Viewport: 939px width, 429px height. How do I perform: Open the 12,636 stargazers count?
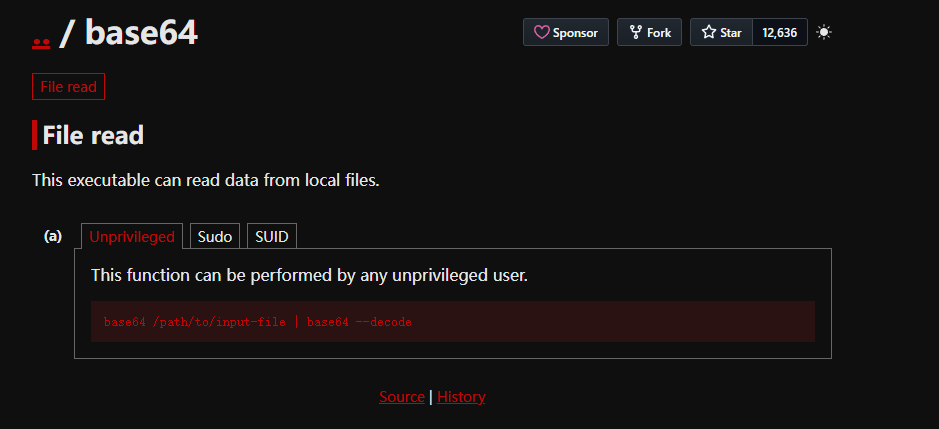tap(779, 32)
